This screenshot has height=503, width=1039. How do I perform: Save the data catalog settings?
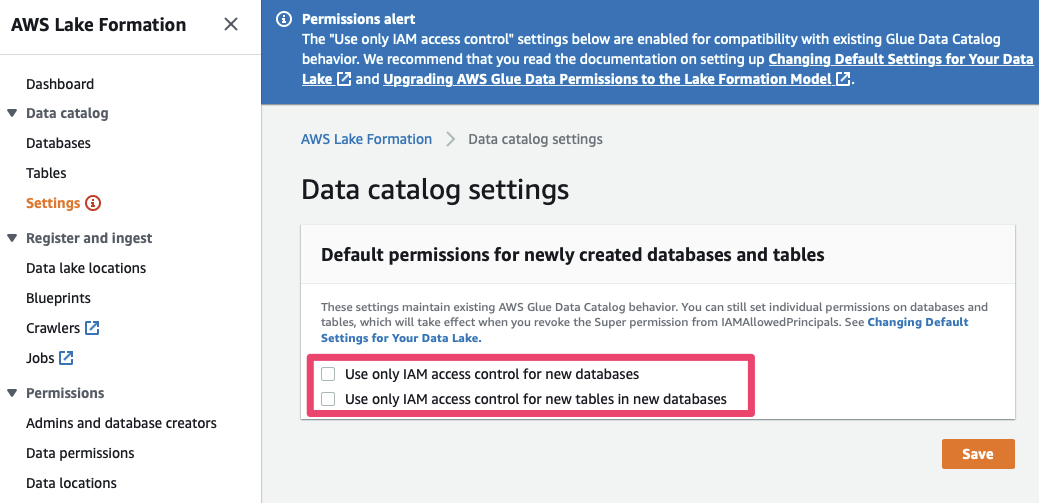(977, 454)
